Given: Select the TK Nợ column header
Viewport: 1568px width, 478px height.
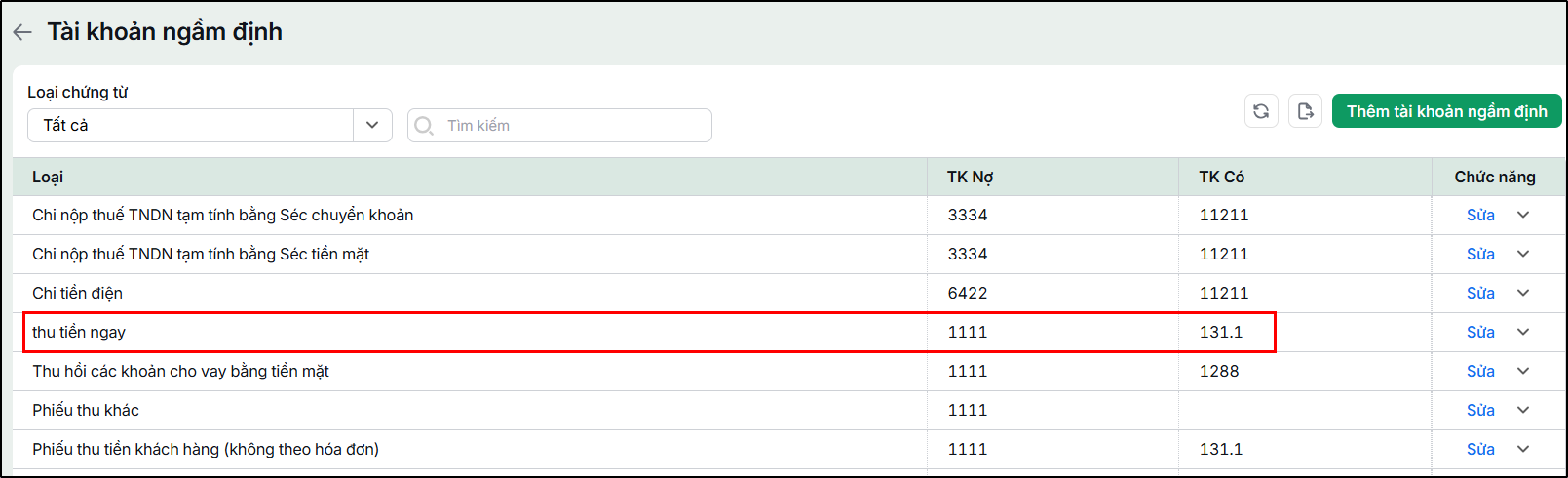Looking at the screenshot, I should pyautogui.click(x=970, y=177).
